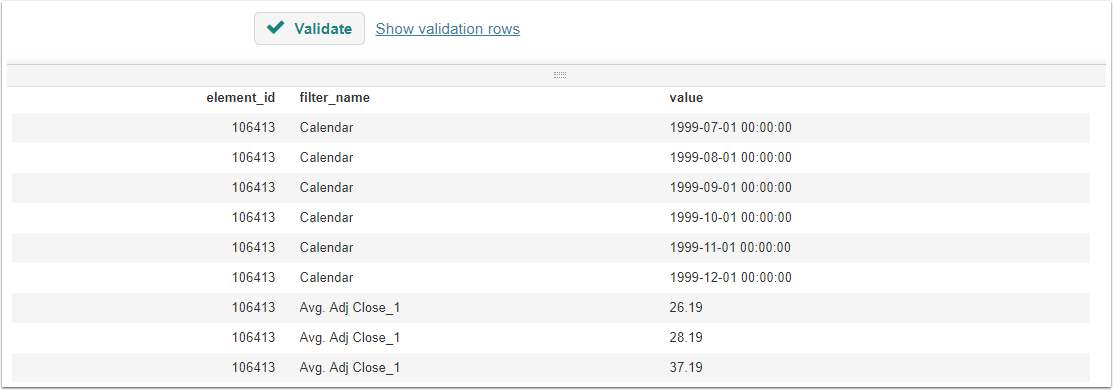Click the green checkmark icon on Validate
The width and height of the screenshot is (1113, 390).
[x=275, y=28]
